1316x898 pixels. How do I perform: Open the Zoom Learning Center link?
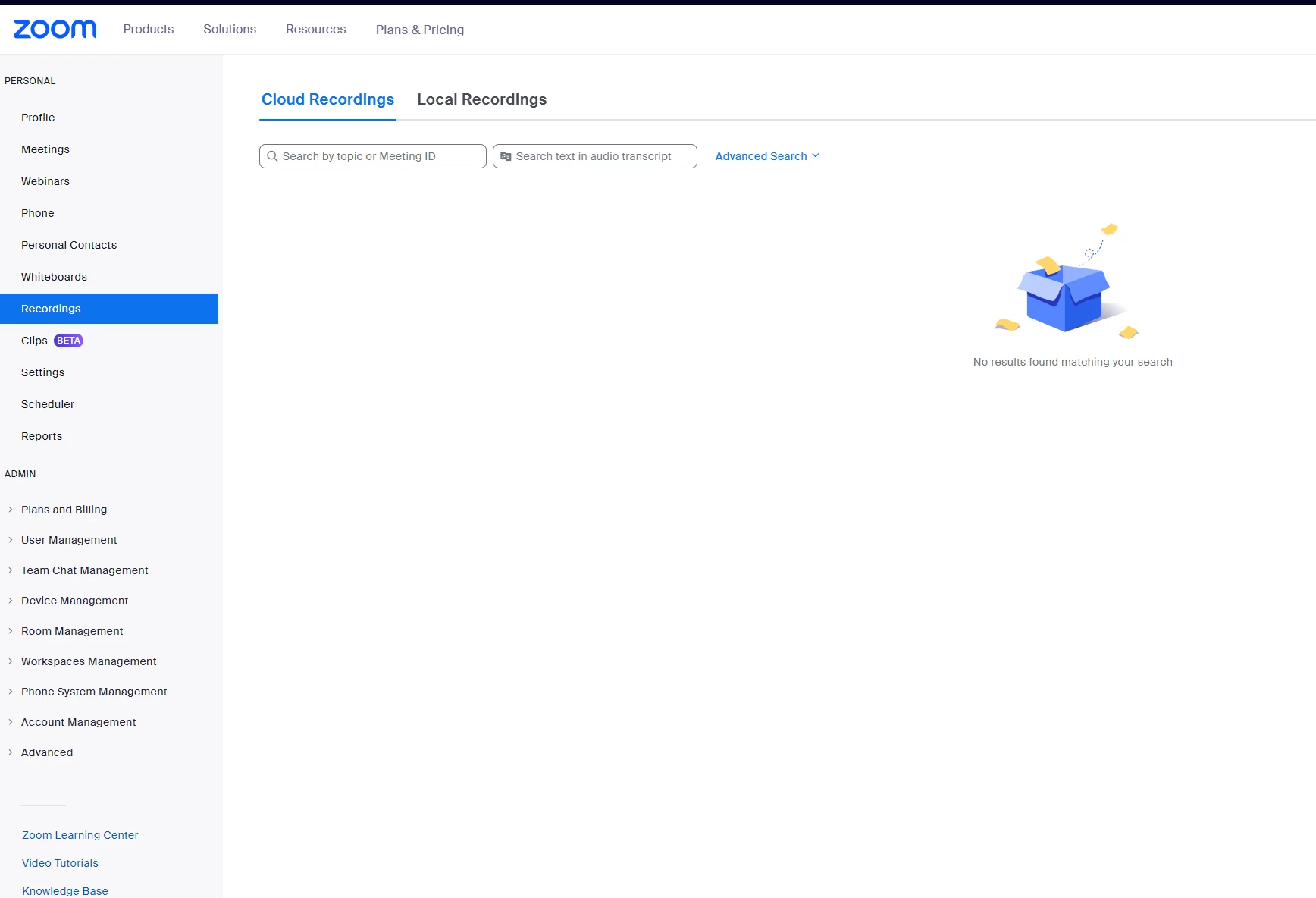(80, 835)
